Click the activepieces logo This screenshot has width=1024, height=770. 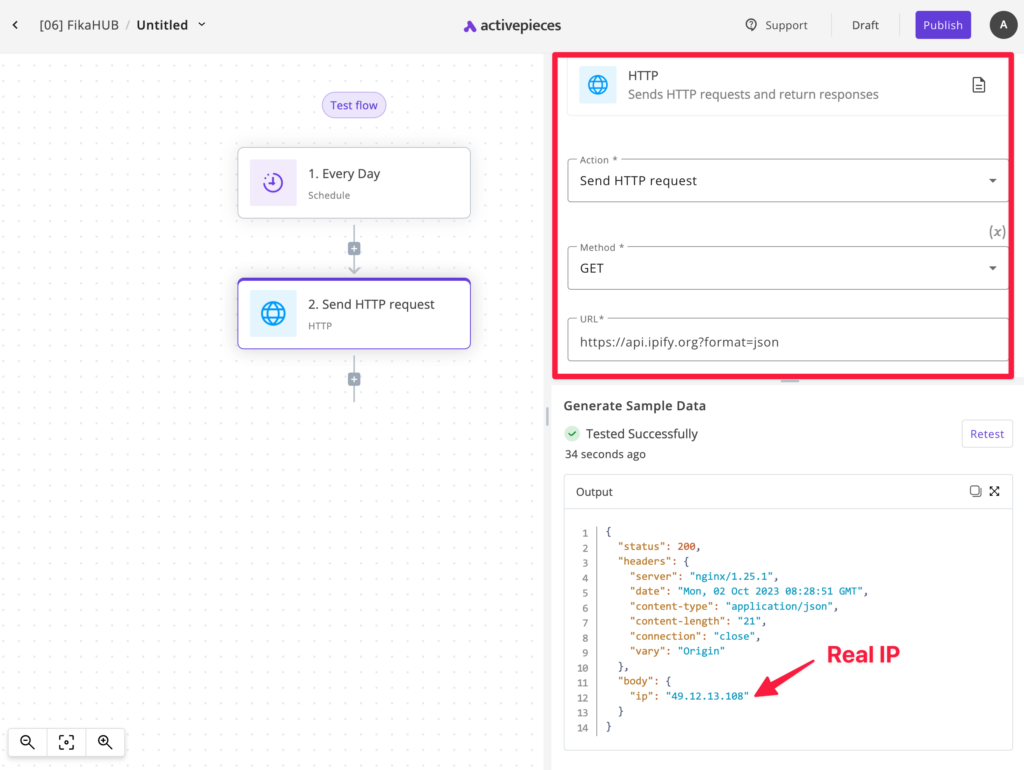pyautogui.click(x=512, y=25)
